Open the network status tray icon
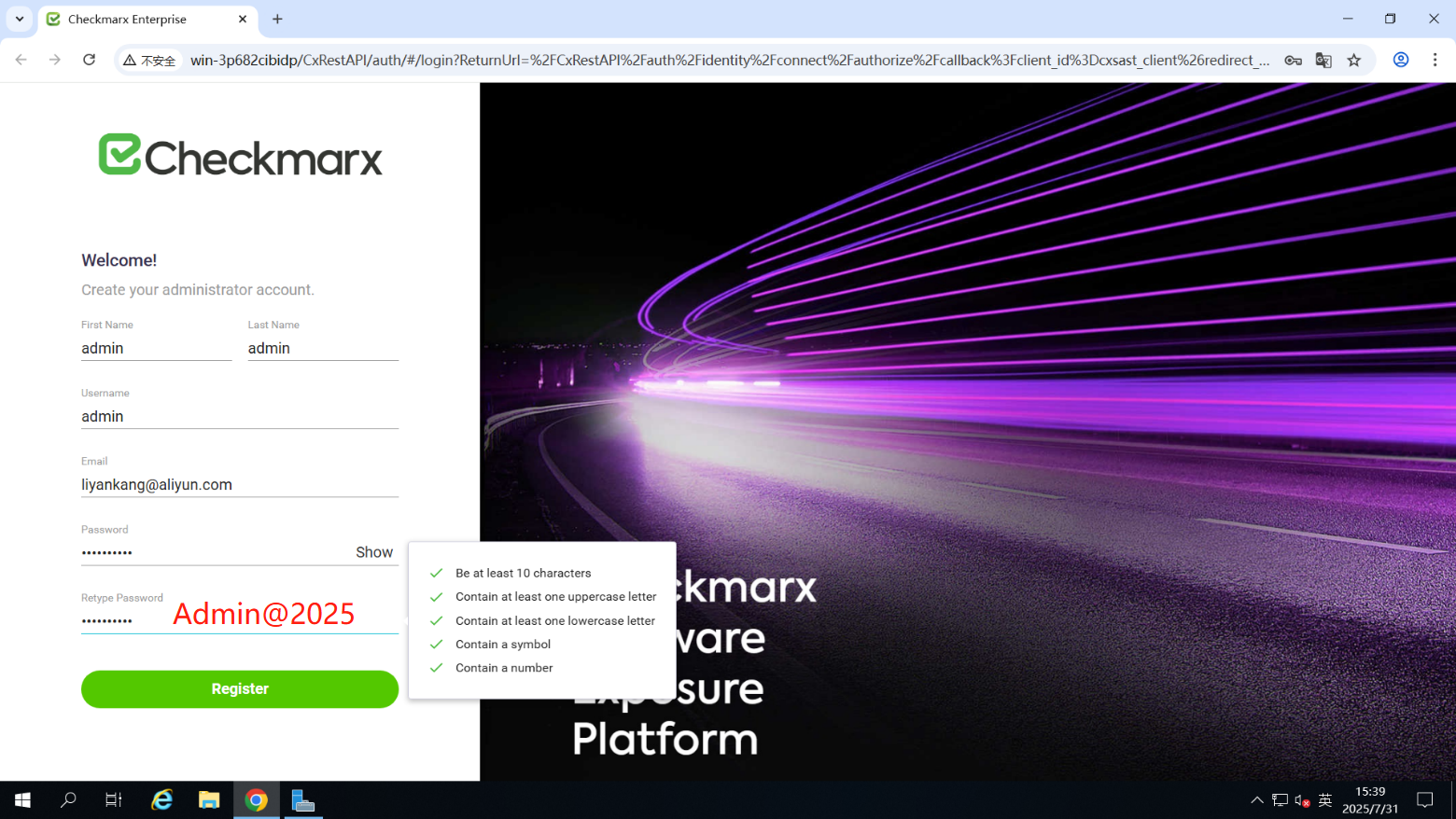1456x819 pixels. [1280, 800]
